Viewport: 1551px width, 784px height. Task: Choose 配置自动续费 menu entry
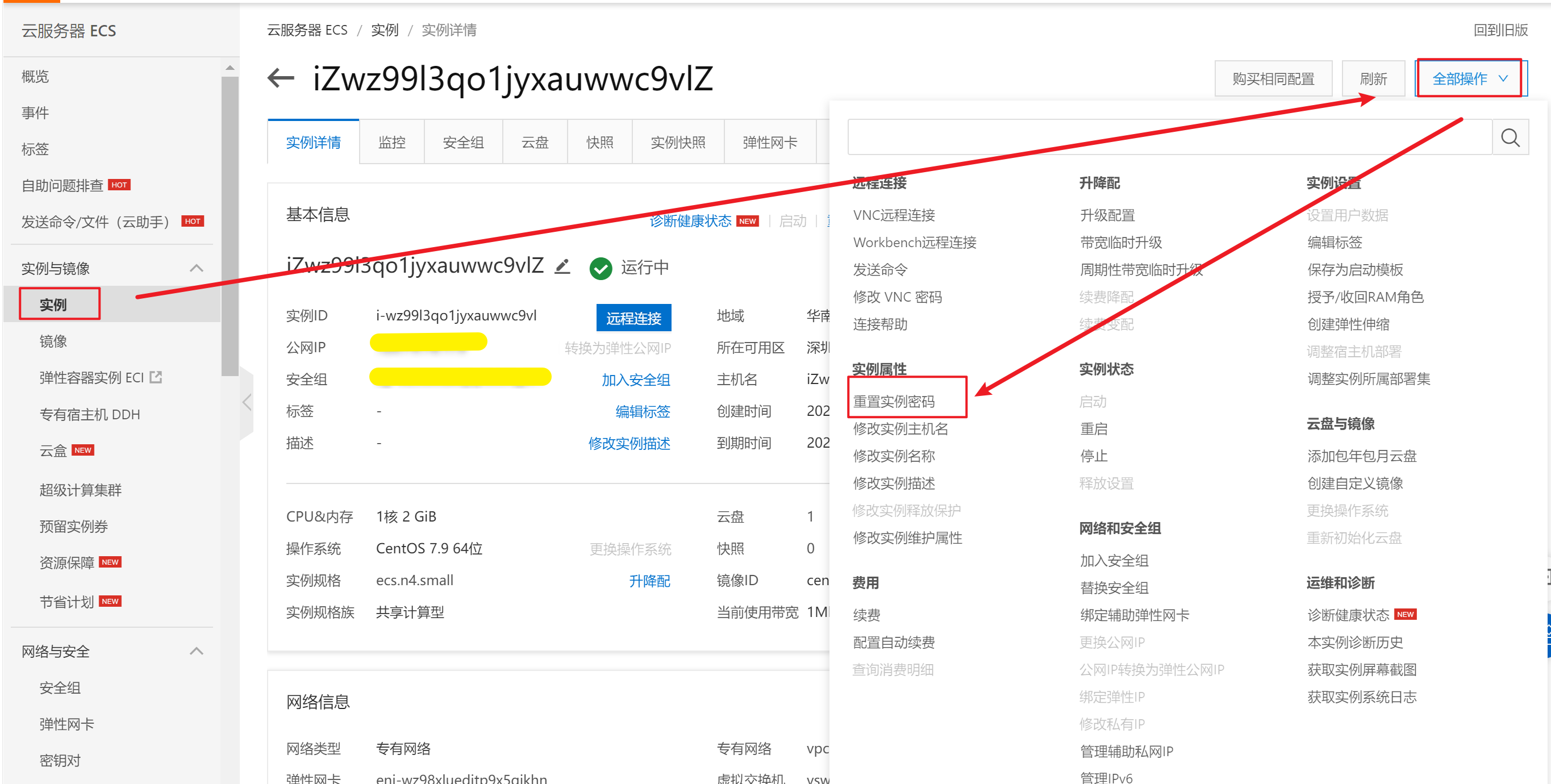pyautogui.click(x=894, y=643)
